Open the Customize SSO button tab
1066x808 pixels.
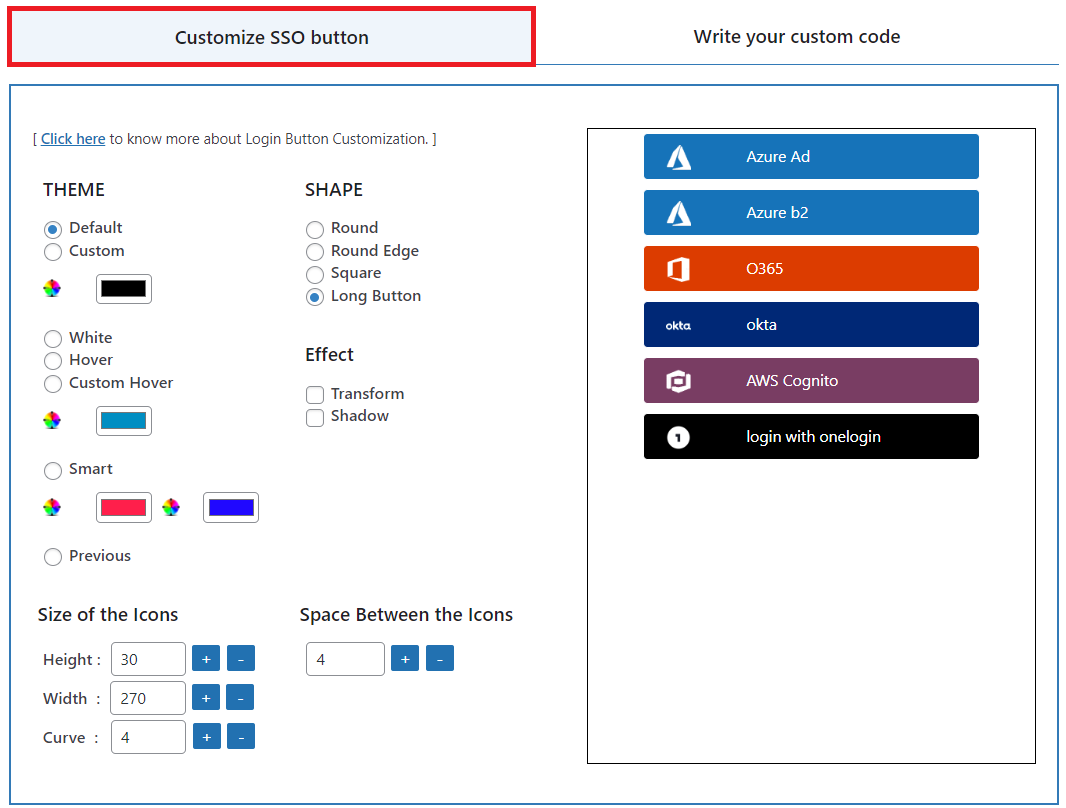(x=271, y=37)
